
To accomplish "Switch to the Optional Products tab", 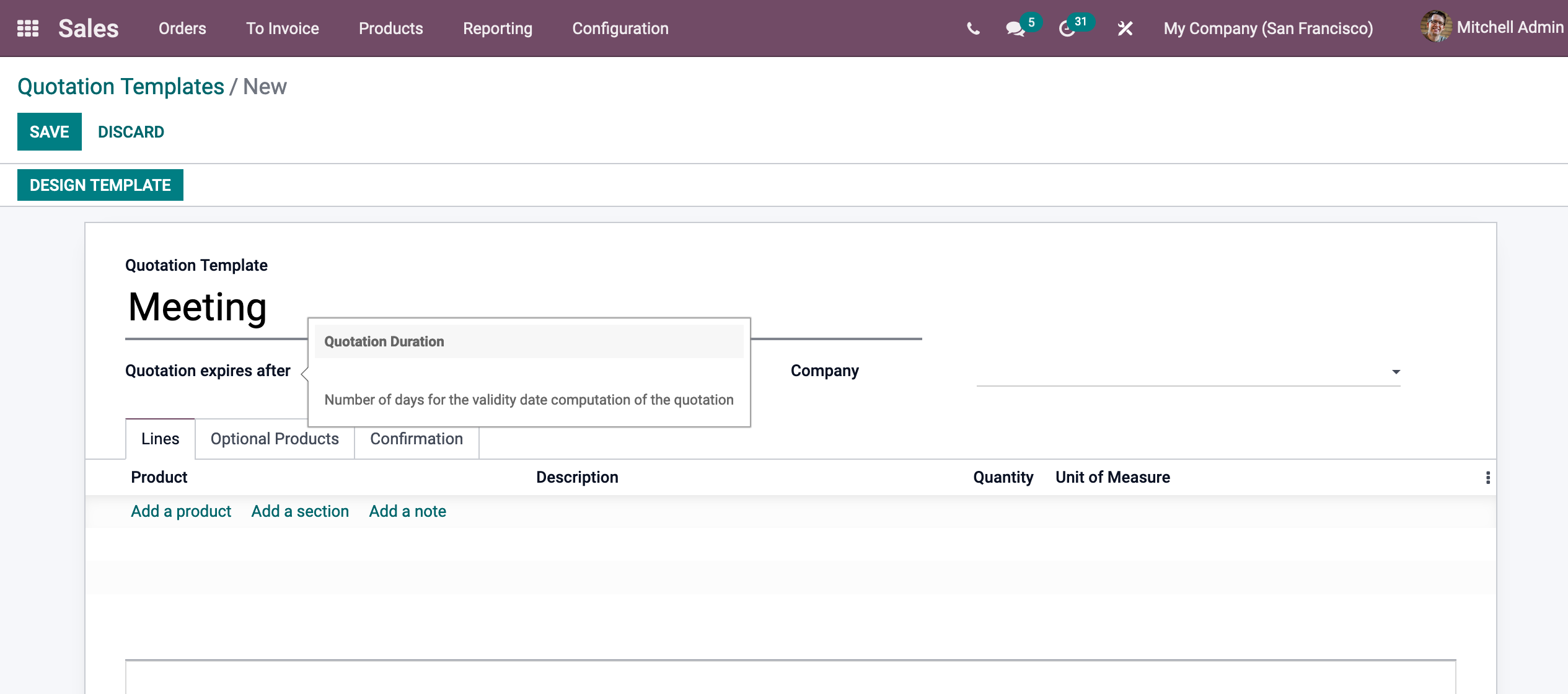I will [275, 439].
